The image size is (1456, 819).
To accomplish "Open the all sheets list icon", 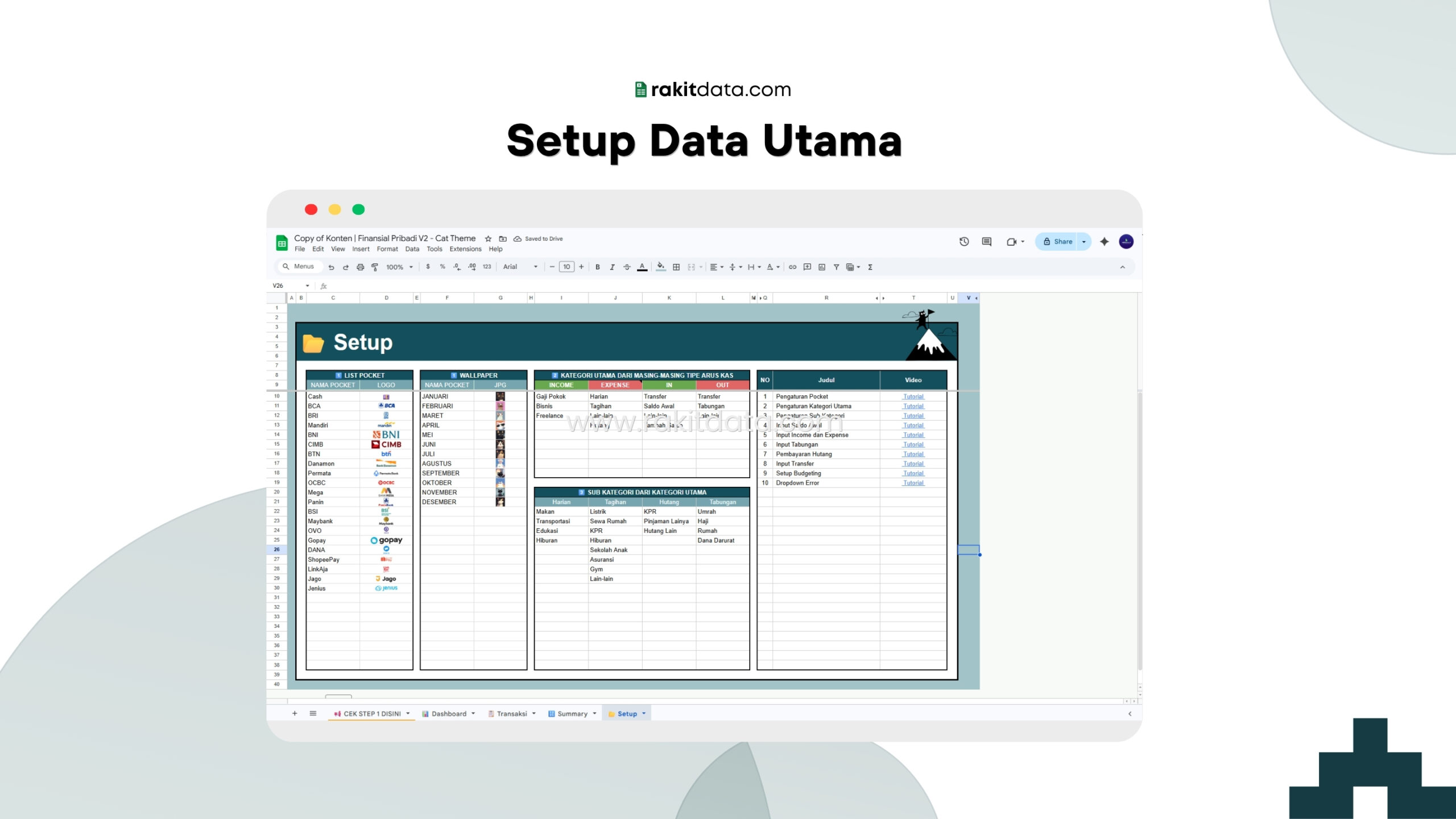I will pos(313,713).
